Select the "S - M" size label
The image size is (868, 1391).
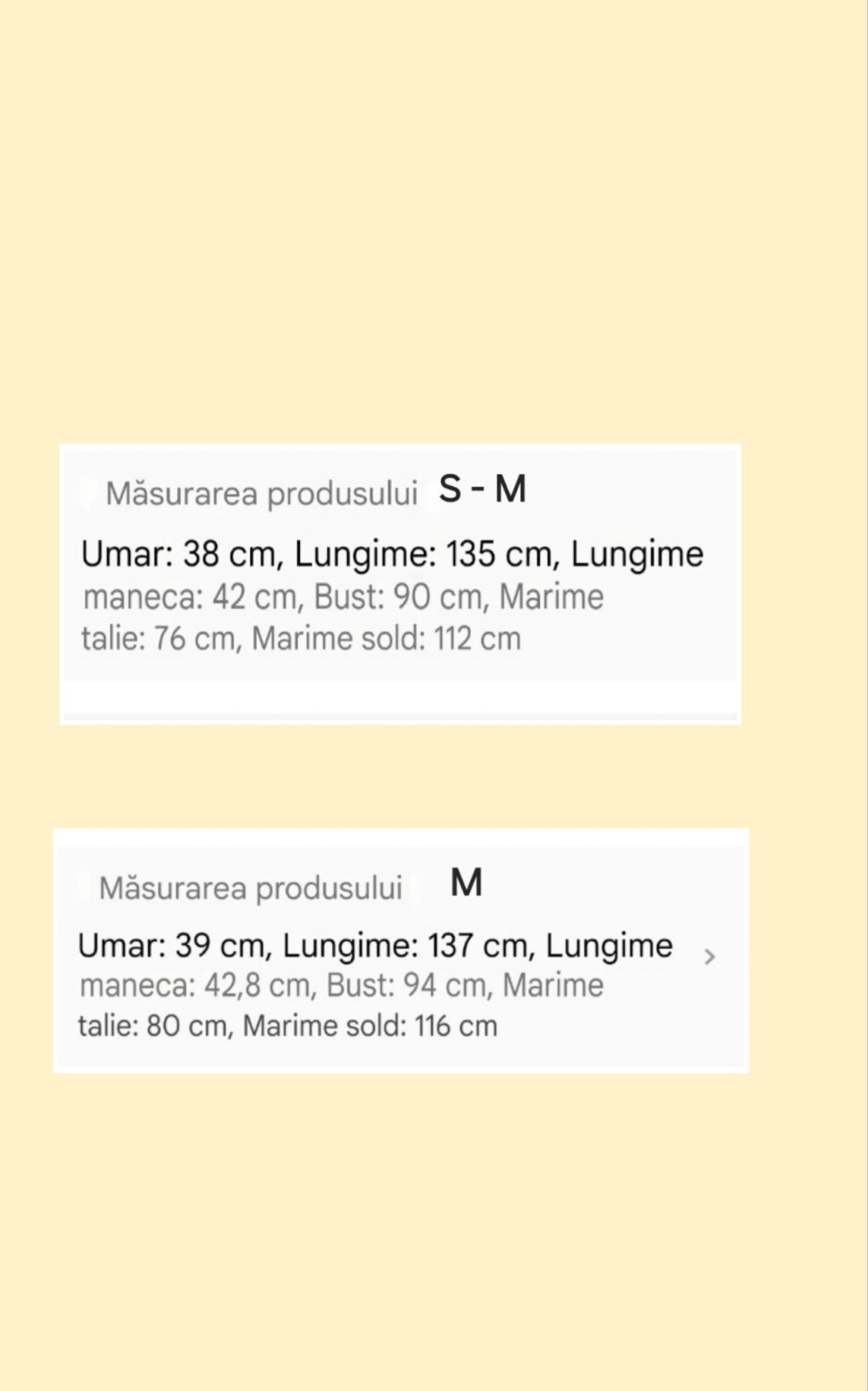point(482,490)
